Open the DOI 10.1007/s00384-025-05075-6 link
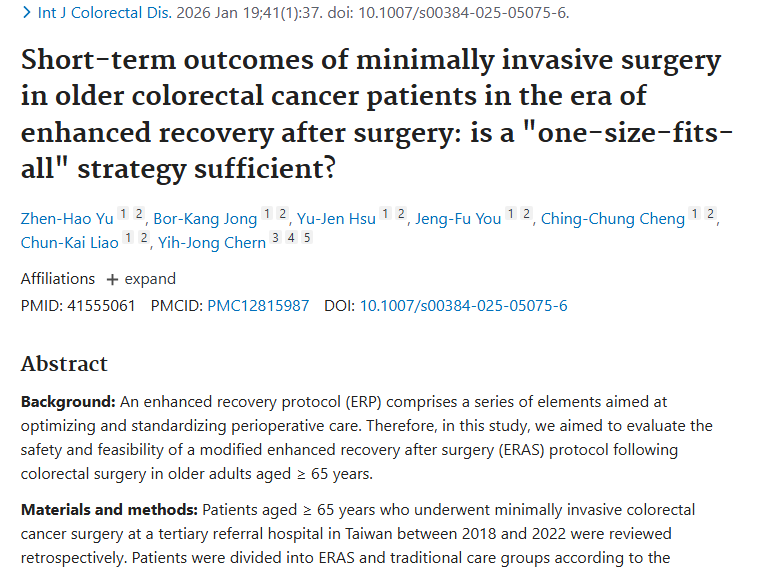 tap(463, 305)
